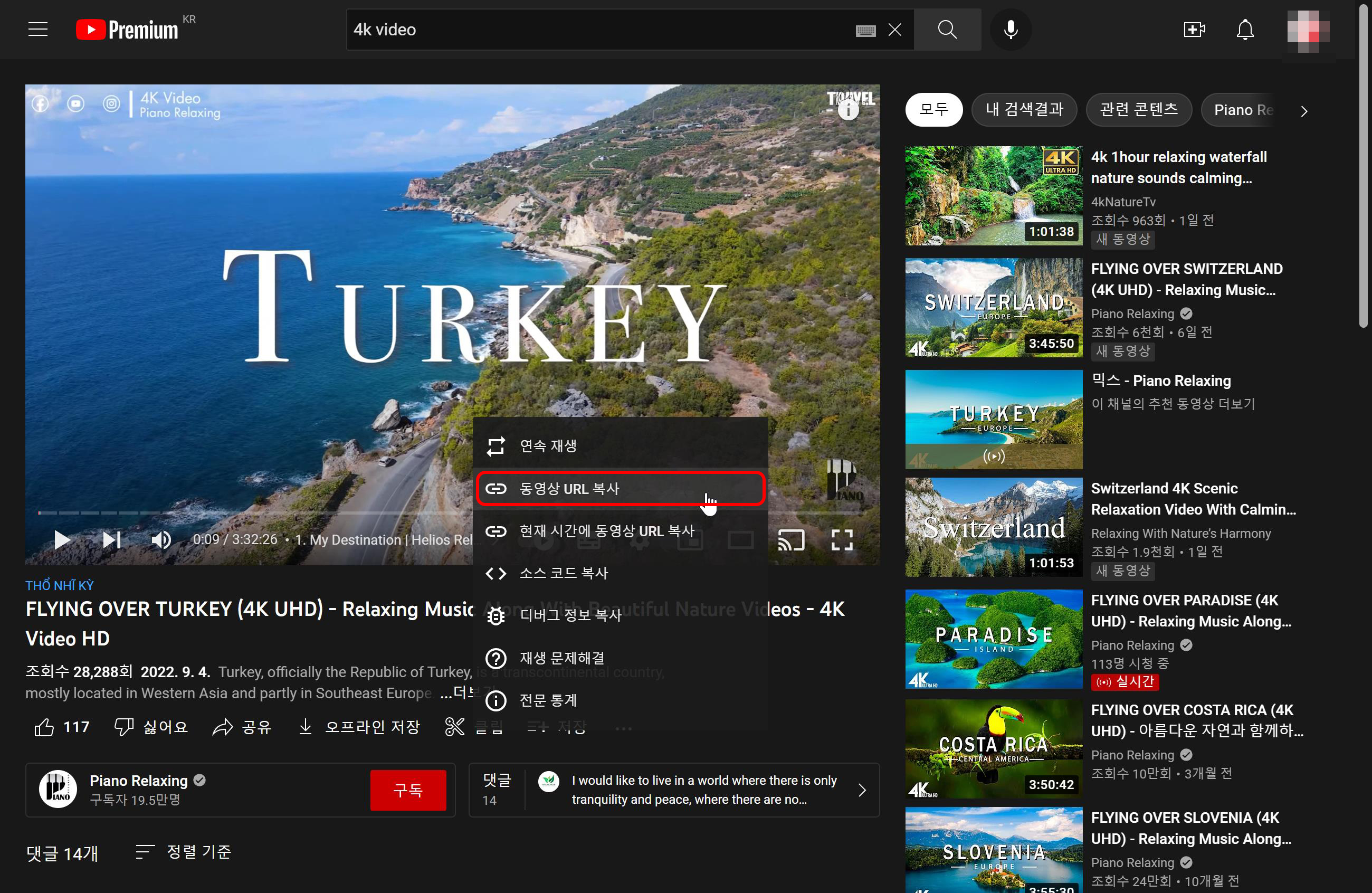Click the magnifier search button
The image size is (1372, 893).
tap(947, 30)
